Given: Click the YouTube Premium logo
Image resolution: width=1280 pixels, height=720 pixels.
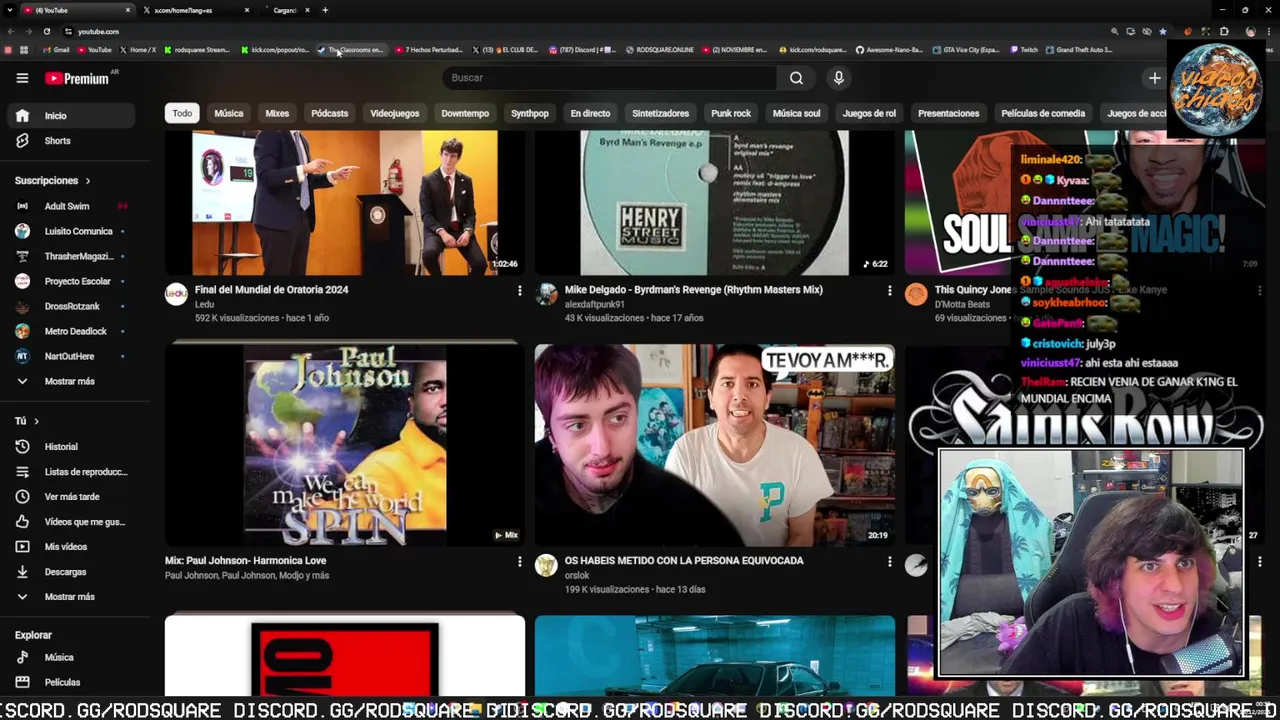Looking at the screenshot, I should [76, 78].
